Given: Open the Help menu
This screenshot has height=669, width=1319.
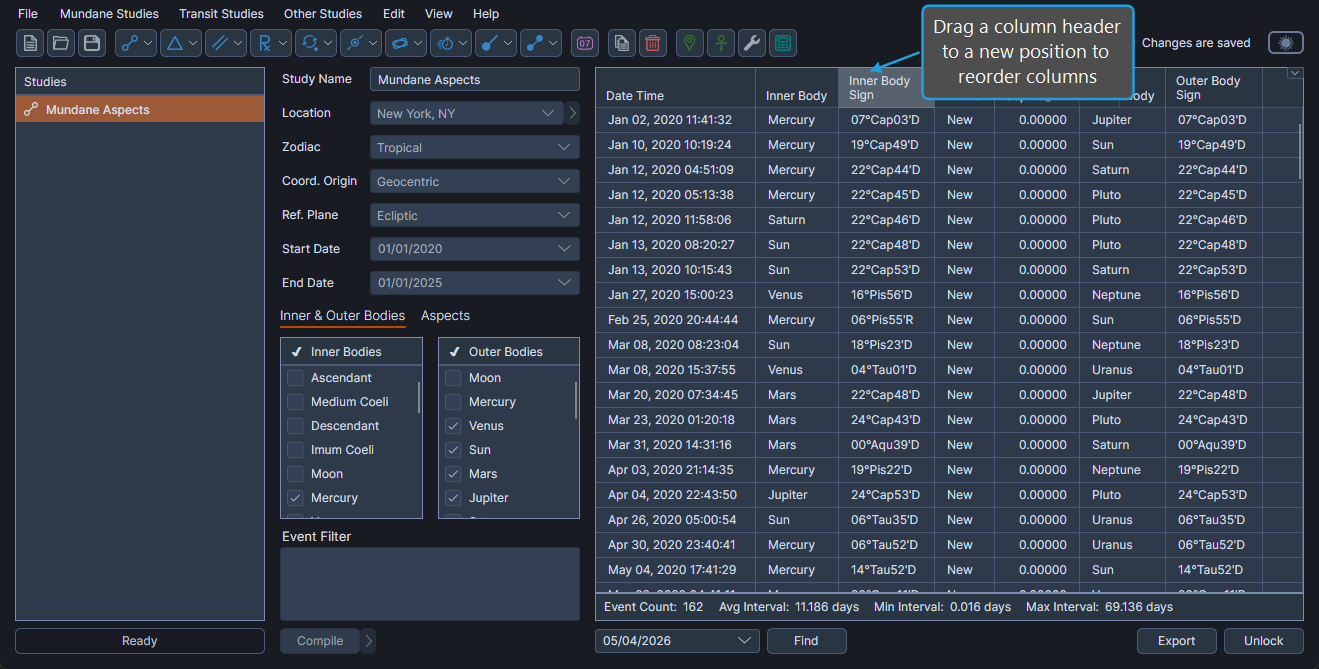Looking at the screenshot, I should pos(486,14).
